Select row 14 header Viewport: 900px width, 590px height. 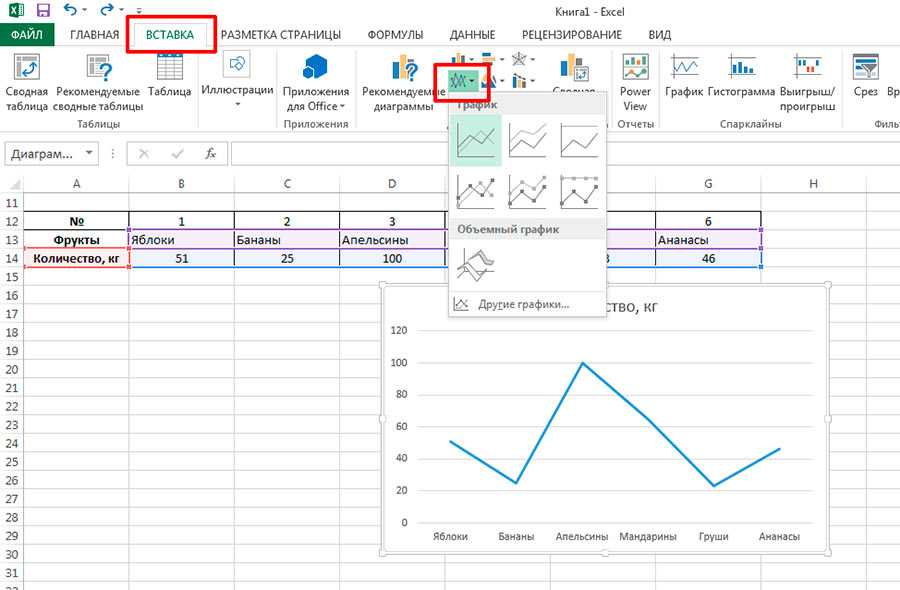[12, 258]
